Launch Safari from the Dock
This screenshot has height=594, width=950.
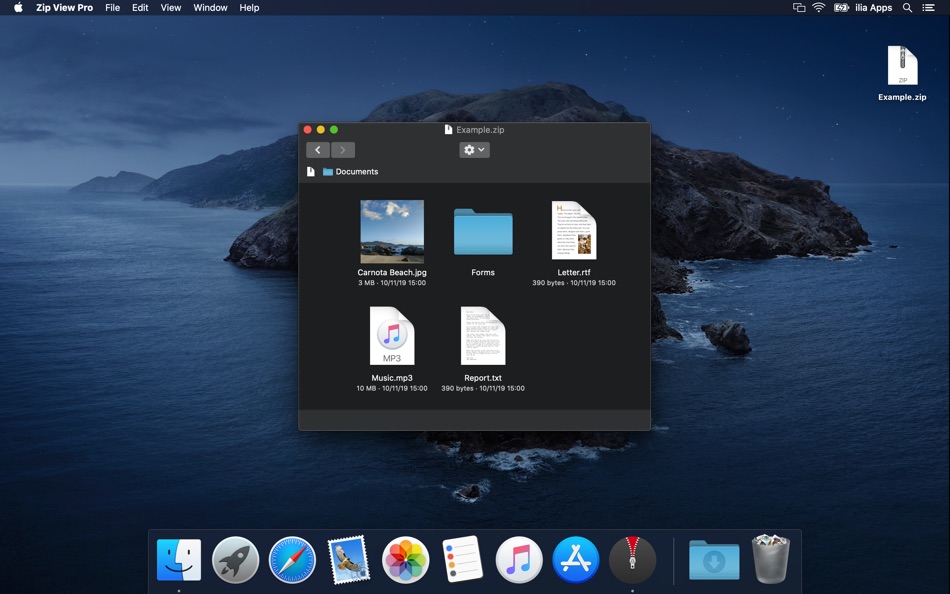click(x=292, y=560)
